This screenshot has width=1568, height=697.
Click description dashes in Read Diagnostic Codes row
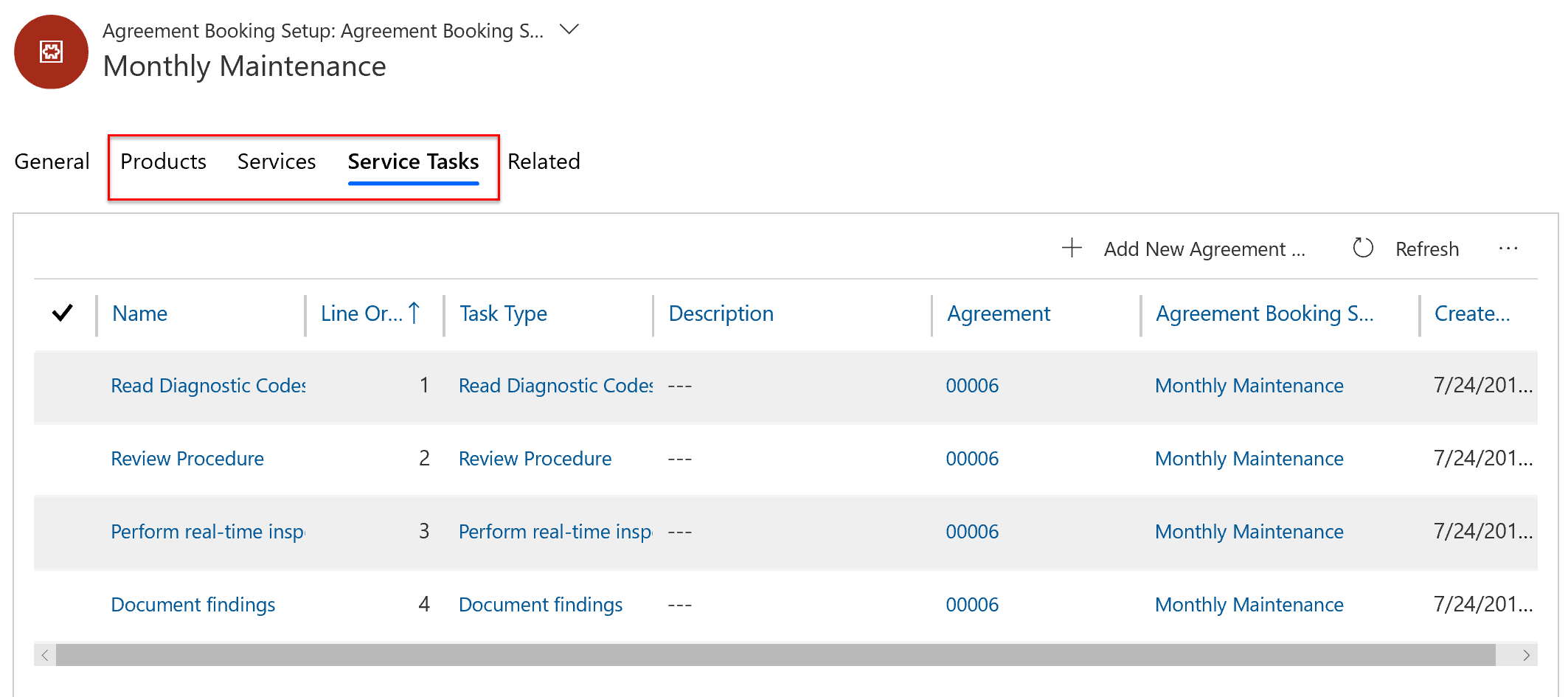(x=680, y=386)
